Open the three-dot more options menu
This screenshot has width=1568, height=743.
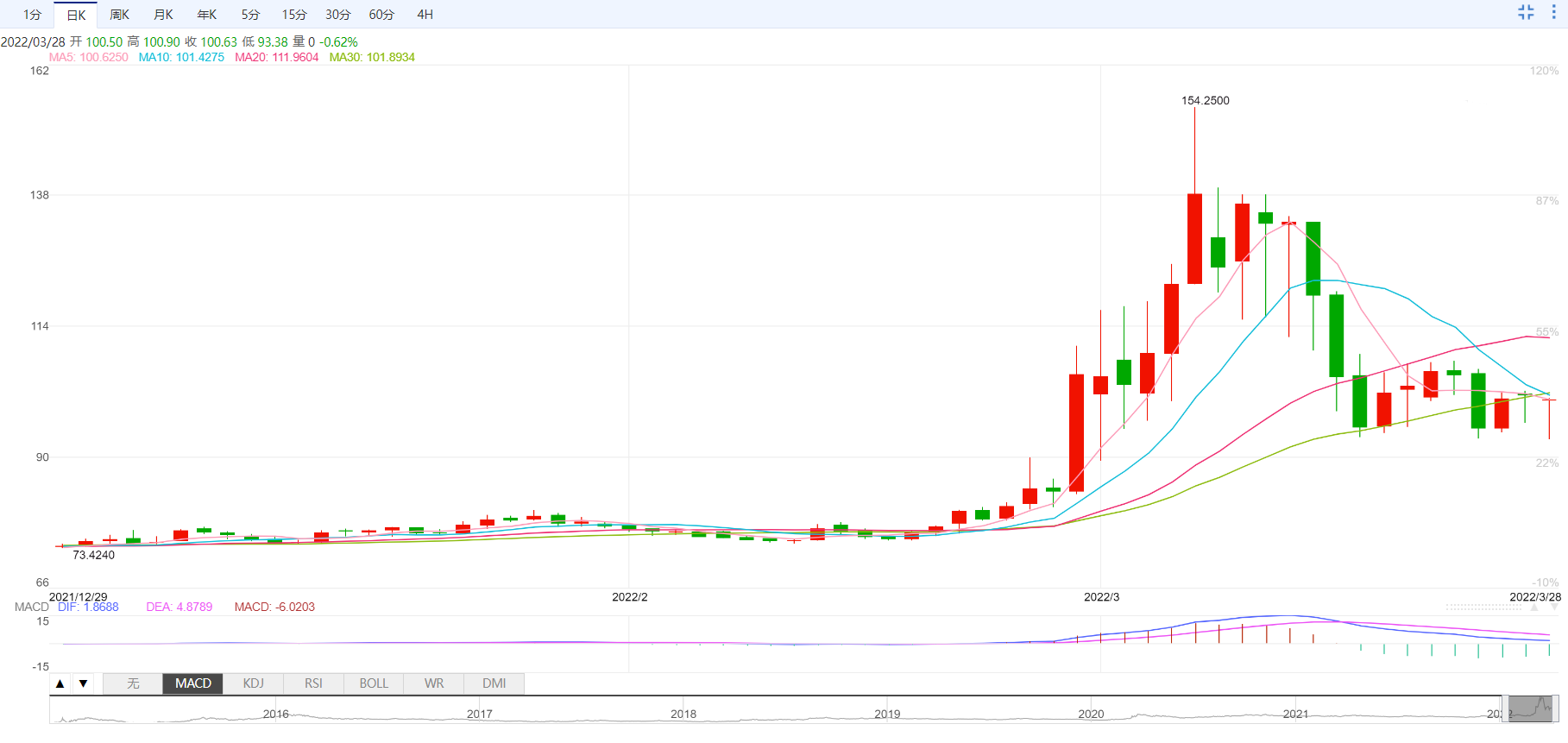coord(1553,12)
